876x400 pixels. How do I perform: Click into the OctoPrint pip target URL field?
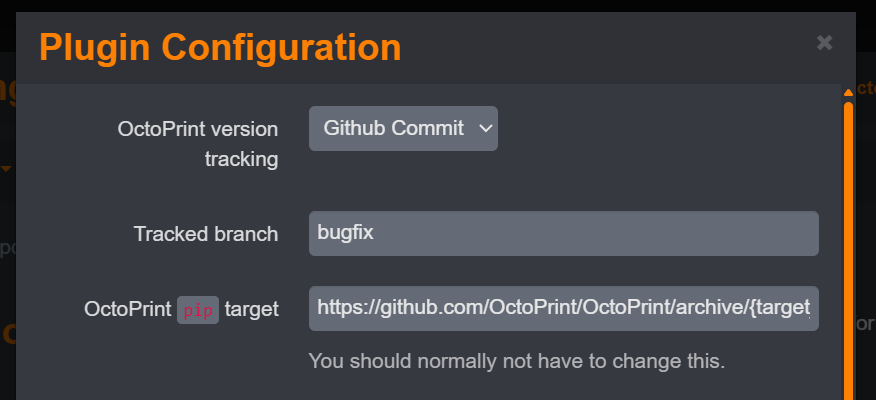563,309
